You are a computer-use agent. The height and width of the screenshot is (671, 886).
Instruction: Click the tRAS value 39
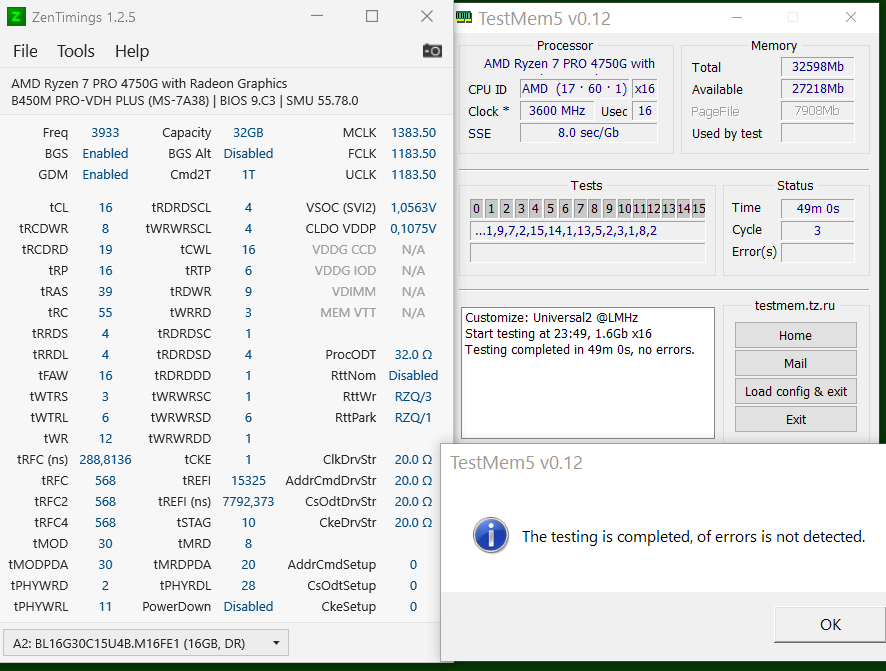(x=105, y=291)
